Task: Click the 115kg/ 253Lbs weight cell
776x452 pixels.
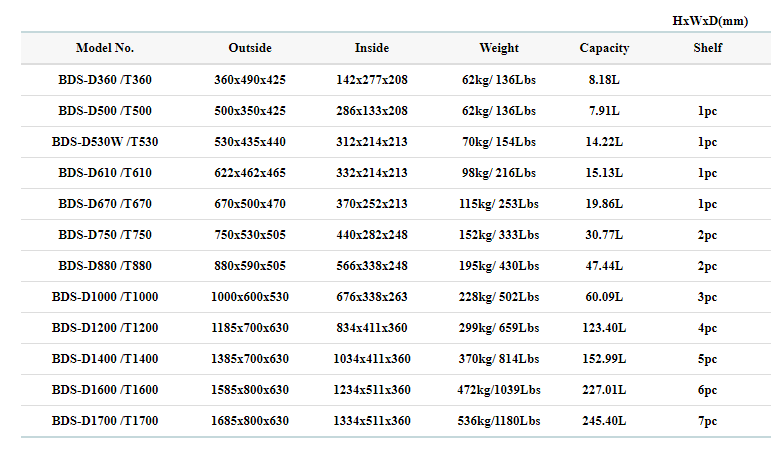Action: tap(499, 204)
